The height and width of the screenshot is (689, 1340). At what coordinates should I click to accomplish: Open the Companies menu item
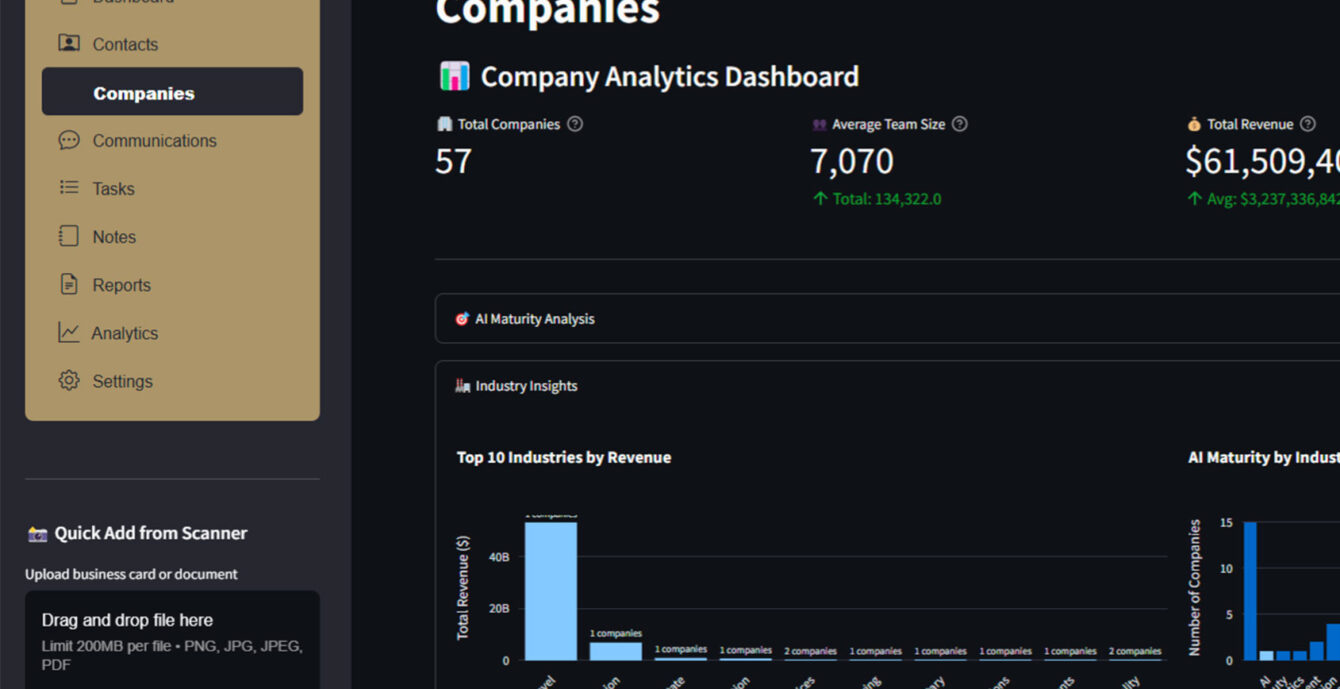click(x=144, y=93)
